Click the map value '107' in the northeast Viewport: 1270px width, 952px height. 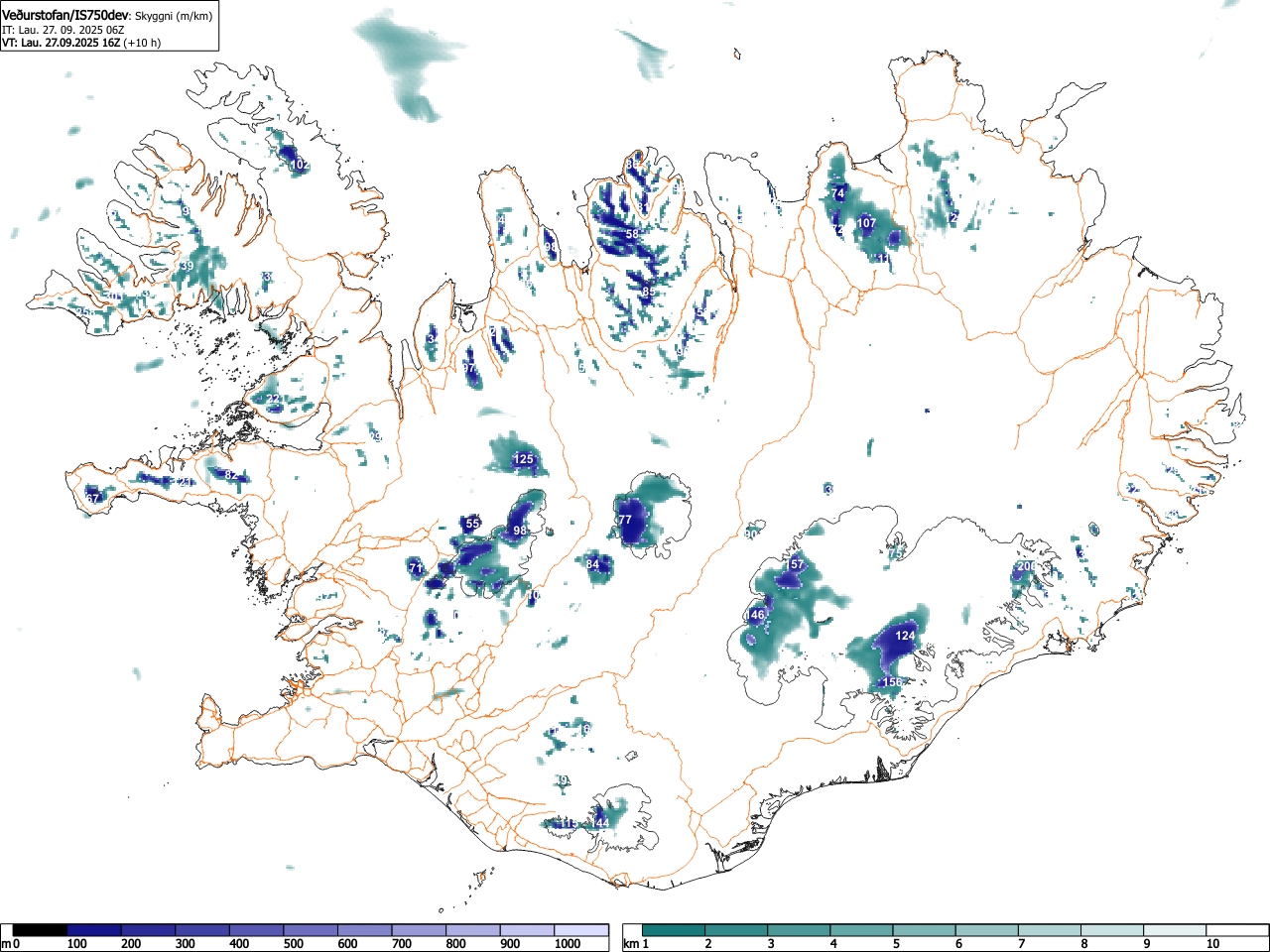[866, 223]
